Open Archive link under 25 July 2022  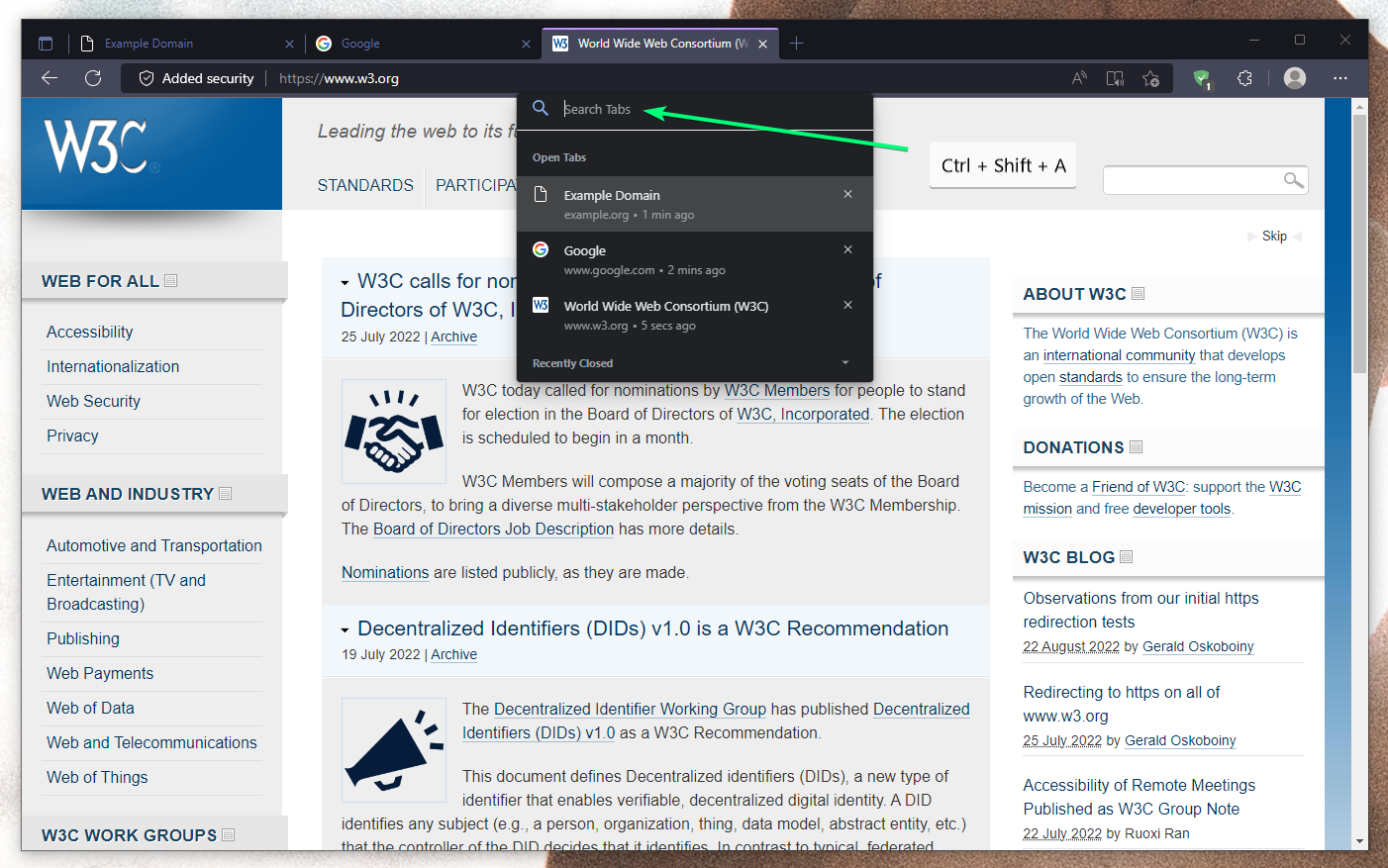pos(453,337)
